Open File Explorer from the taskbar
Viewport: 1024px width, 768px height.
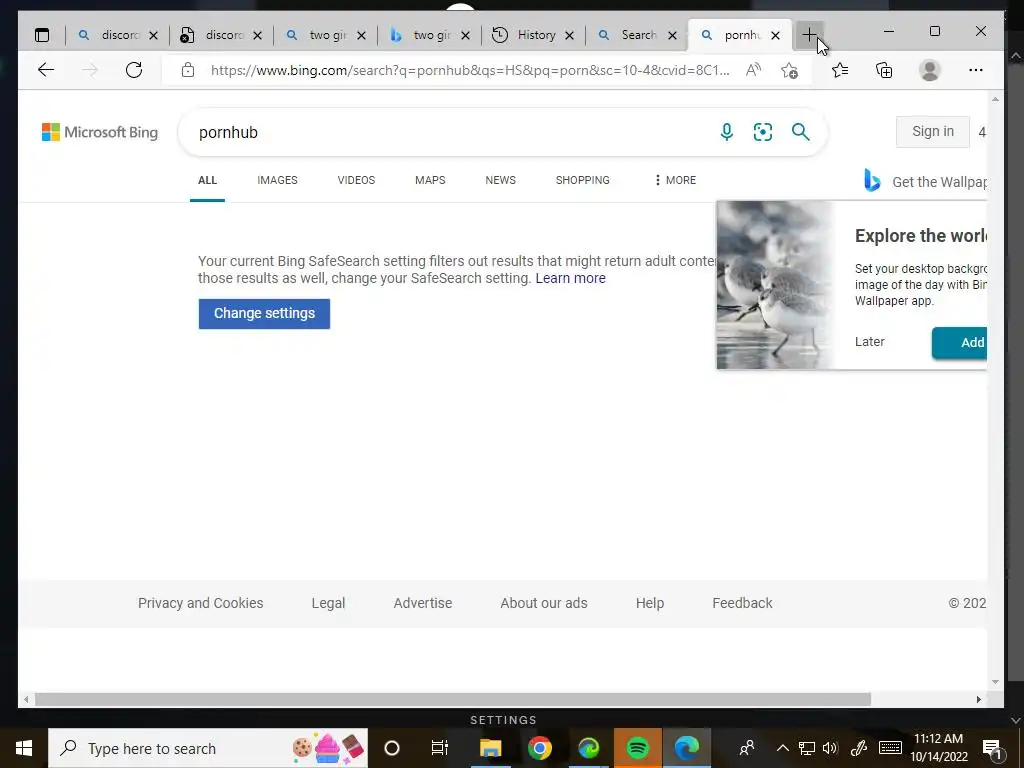(490, 748)
